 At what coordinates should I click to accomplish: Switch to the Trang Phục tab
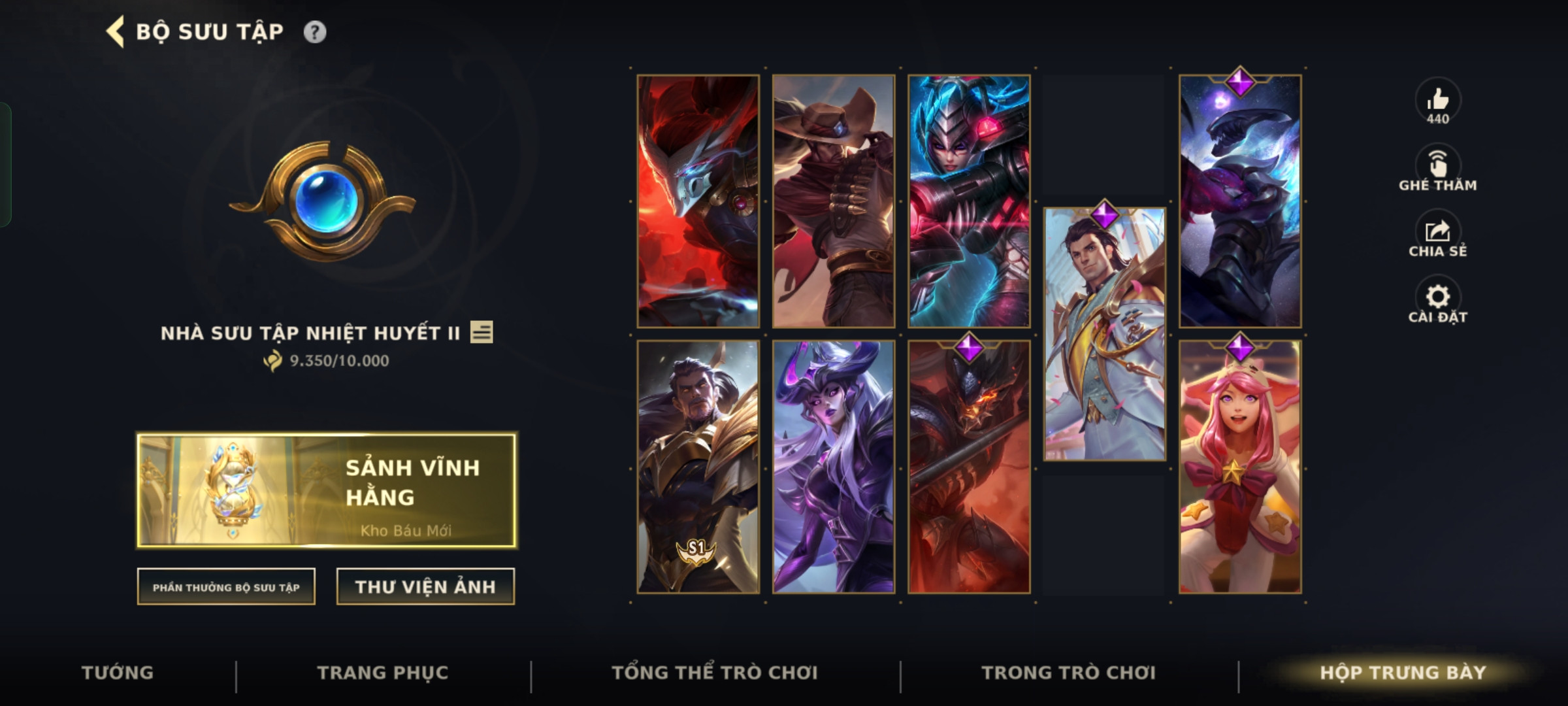tap(383, 673)
